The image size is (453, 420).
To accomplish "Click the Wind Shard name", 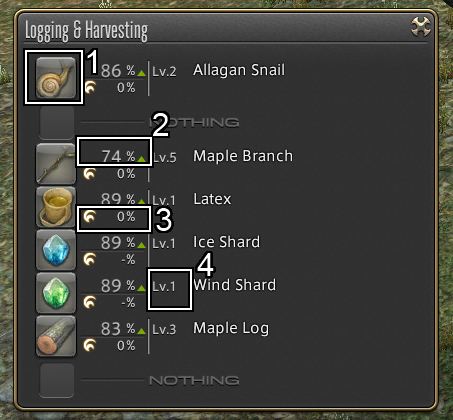I will coord(235,285).
